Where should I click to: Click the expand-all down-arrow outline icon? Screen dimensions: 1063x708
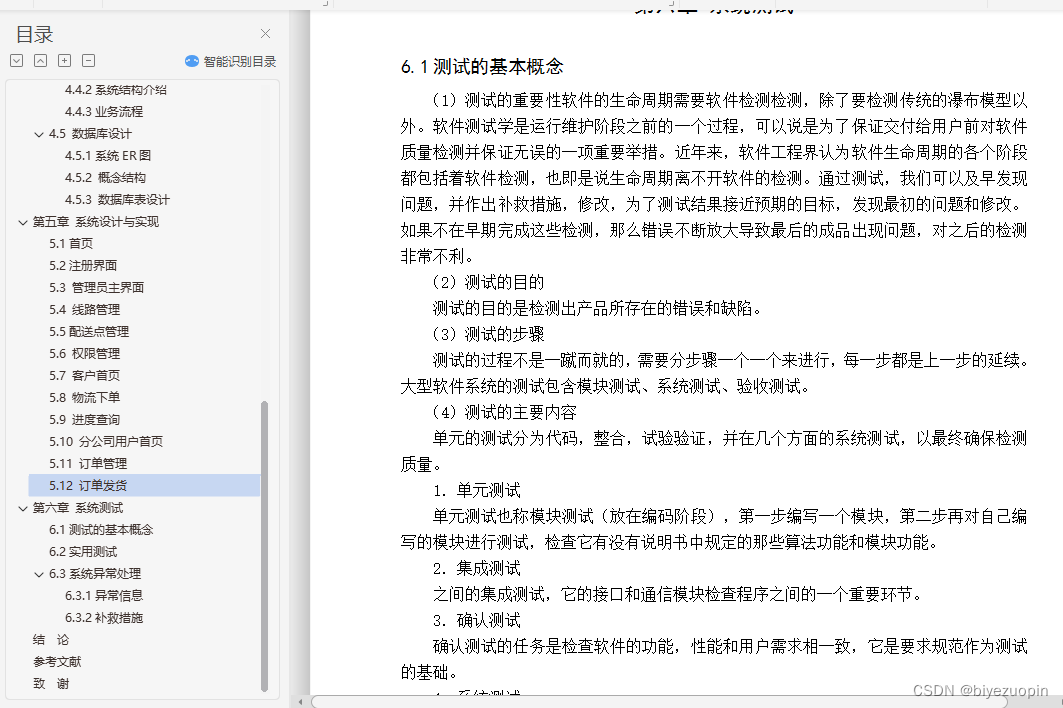click(17, 61)
